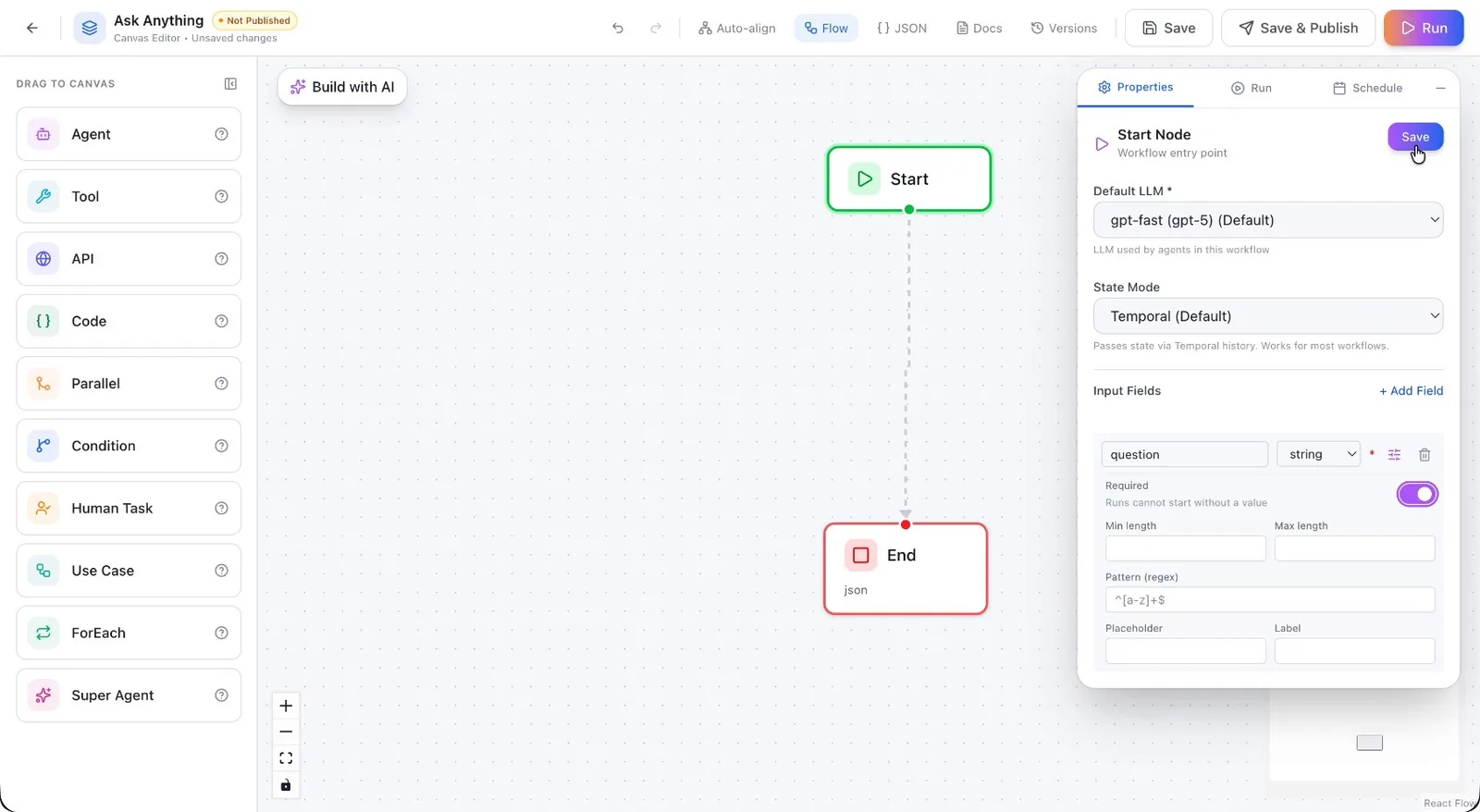The width and height of the screenshot is (1480, 812).
Task: Go back with the arrow
Action: click(x=32, y=28)
